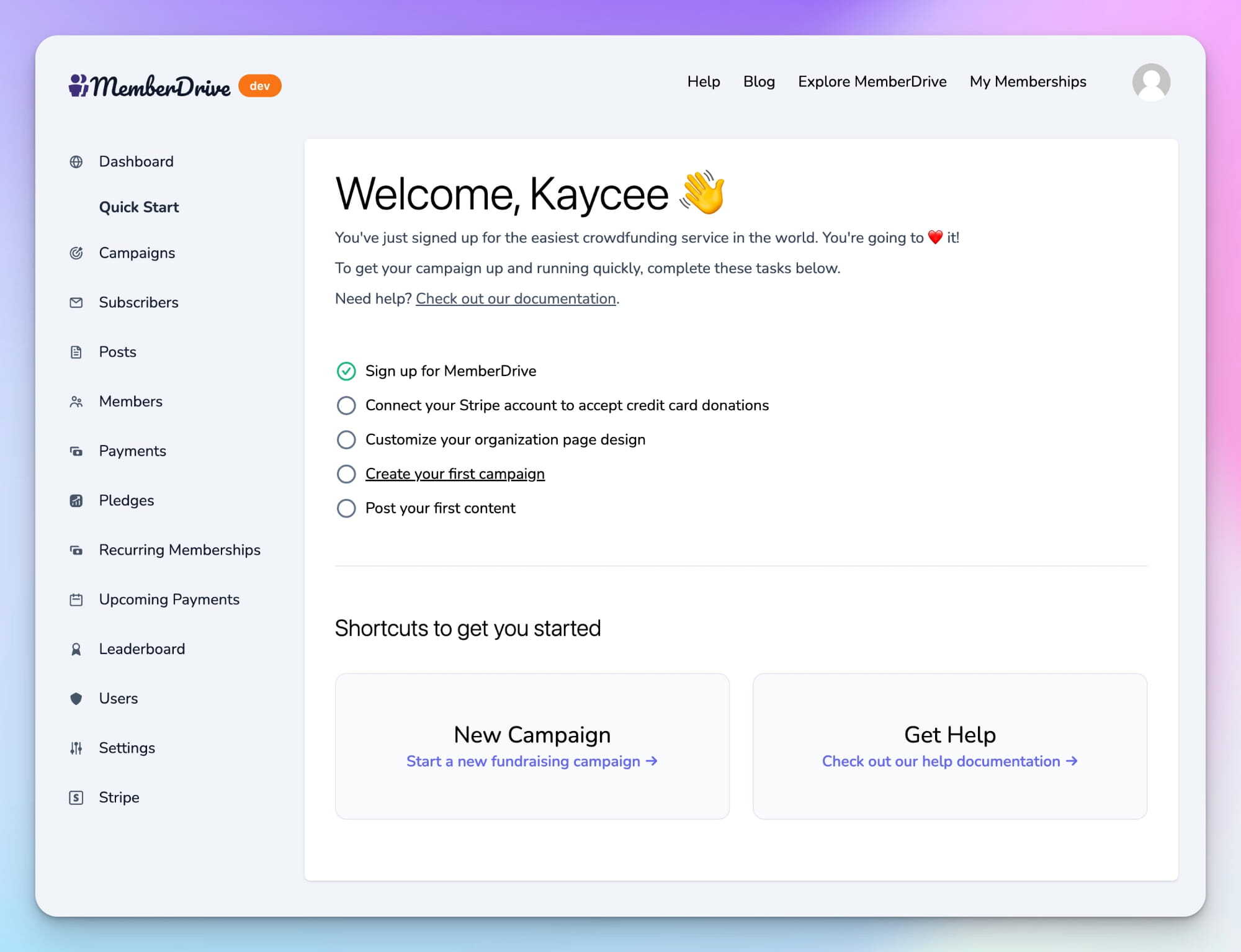
Task: Select Quick Start in the sidebar
Action: 139,207
